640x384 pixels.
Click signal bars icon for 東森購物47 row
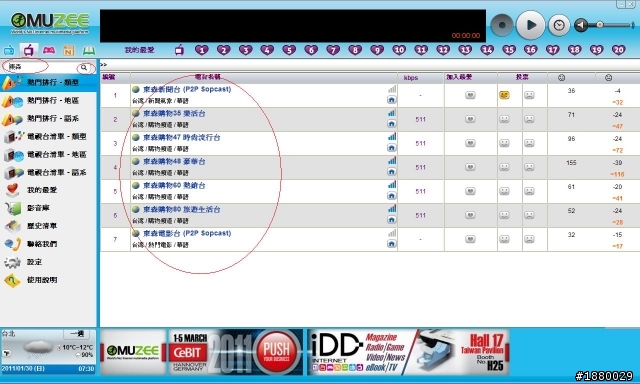pyautogui.click(x=392, y=137)
